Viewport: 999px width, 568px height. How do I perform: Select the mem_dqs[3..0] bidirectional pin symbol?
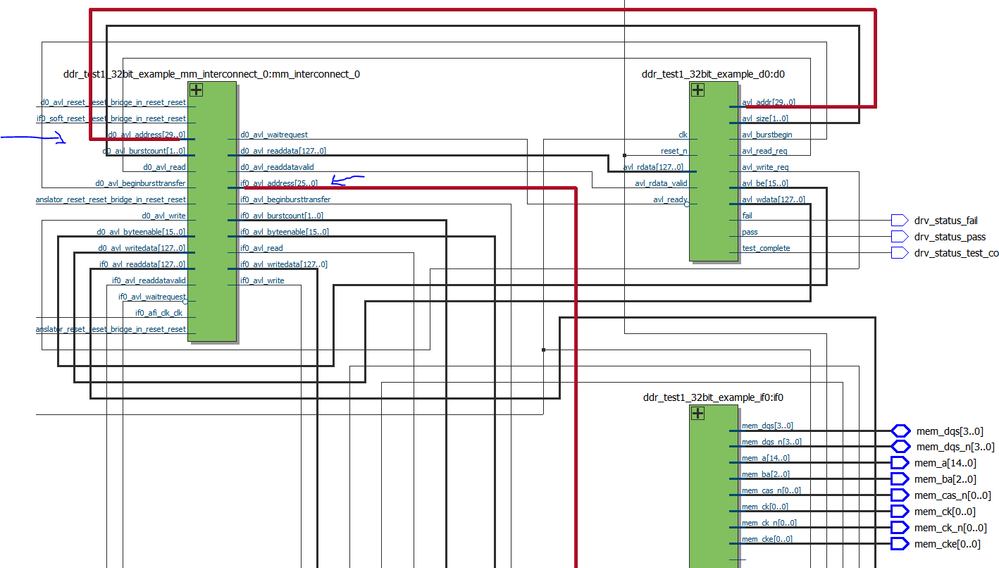coord(900,431)
